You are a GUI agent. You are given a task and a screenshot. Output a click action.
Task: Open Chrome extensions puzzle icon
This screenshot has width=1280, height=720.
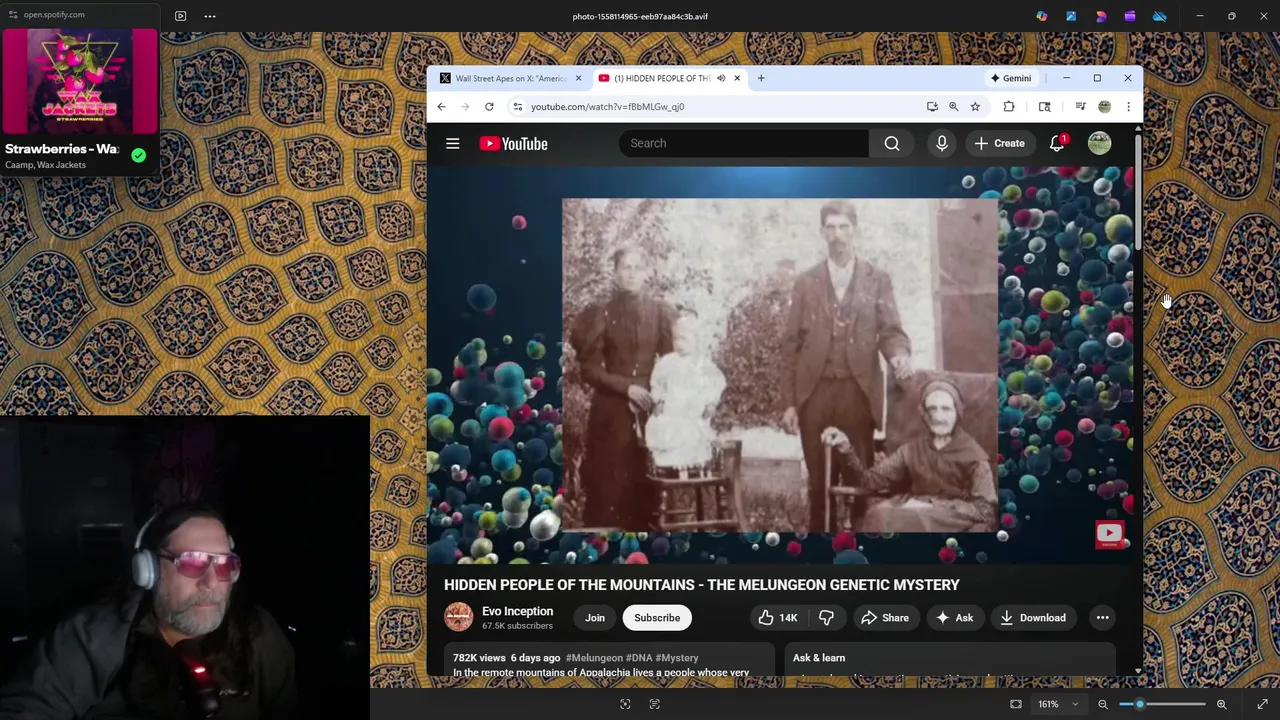1009,106
